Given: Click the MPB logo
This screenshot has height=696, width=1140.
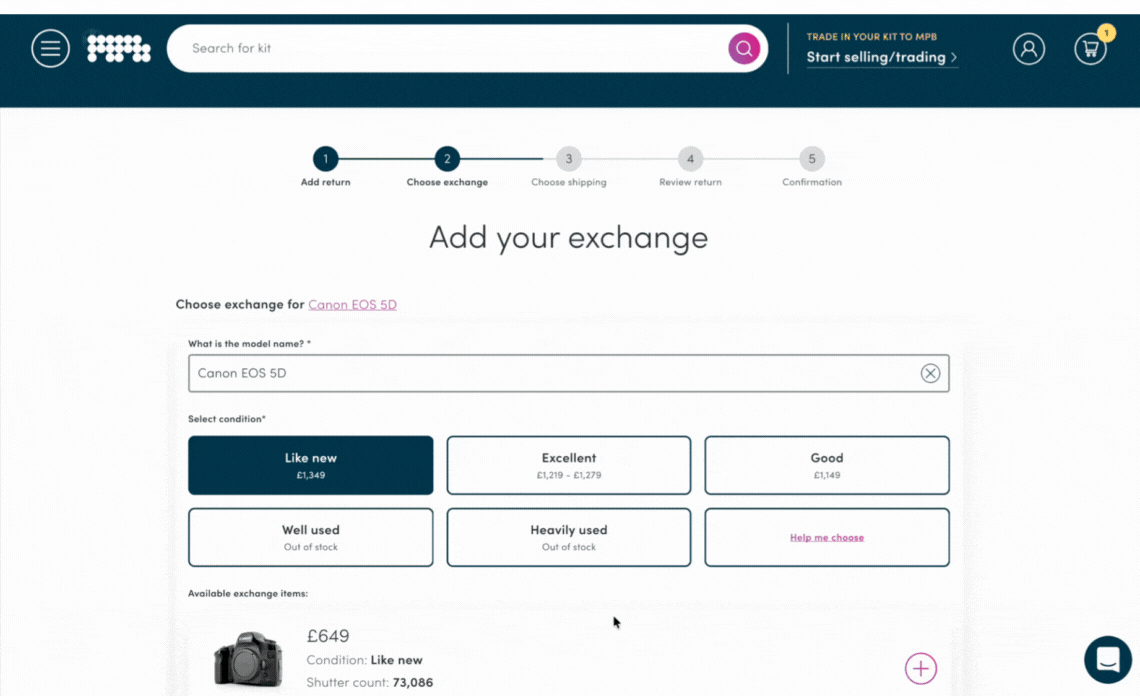Looking at the screenshot, I should click(x=119, y=49).
